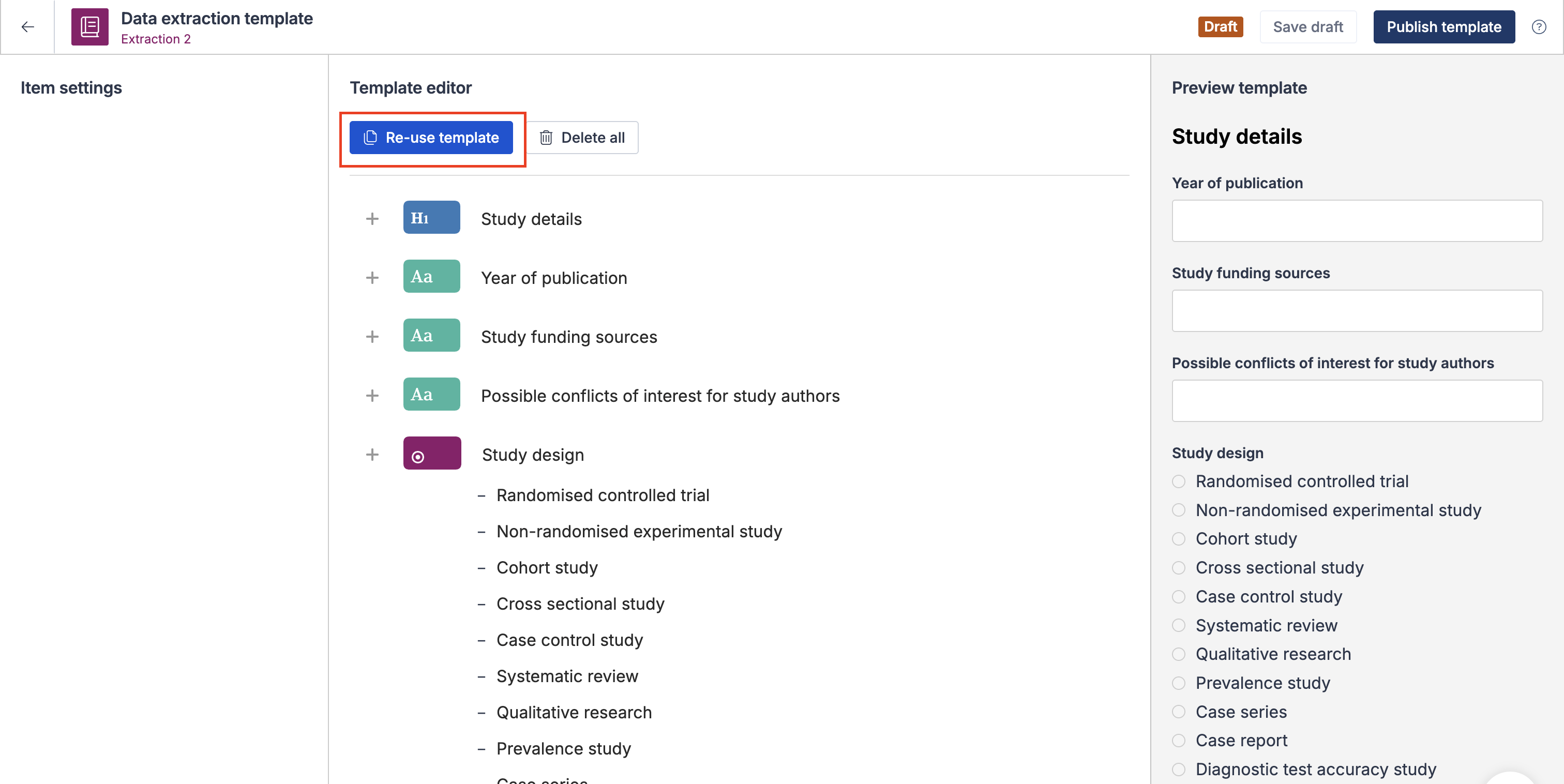The image size is (1564, 784).
Task: Click the Re-use template button
Action: 431,138
